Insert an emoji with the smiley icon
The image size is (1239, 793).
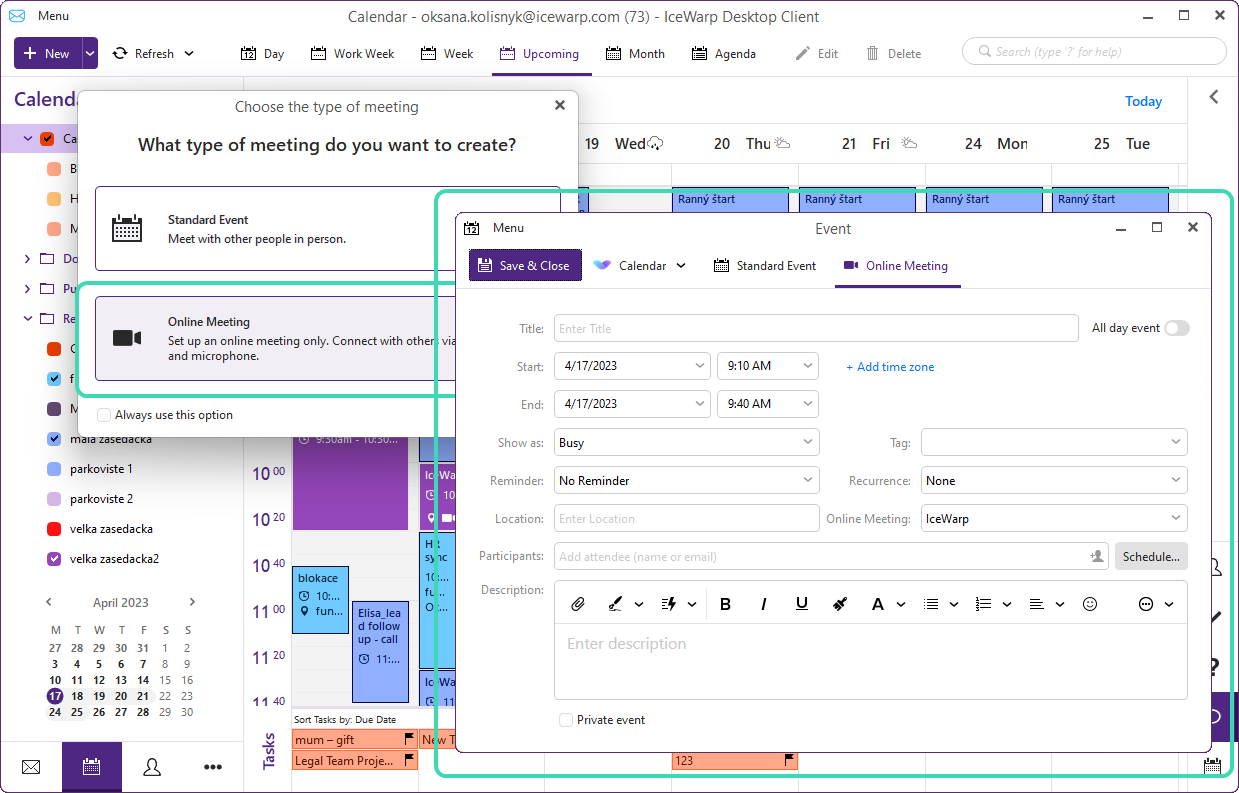tap(1090, 604)
